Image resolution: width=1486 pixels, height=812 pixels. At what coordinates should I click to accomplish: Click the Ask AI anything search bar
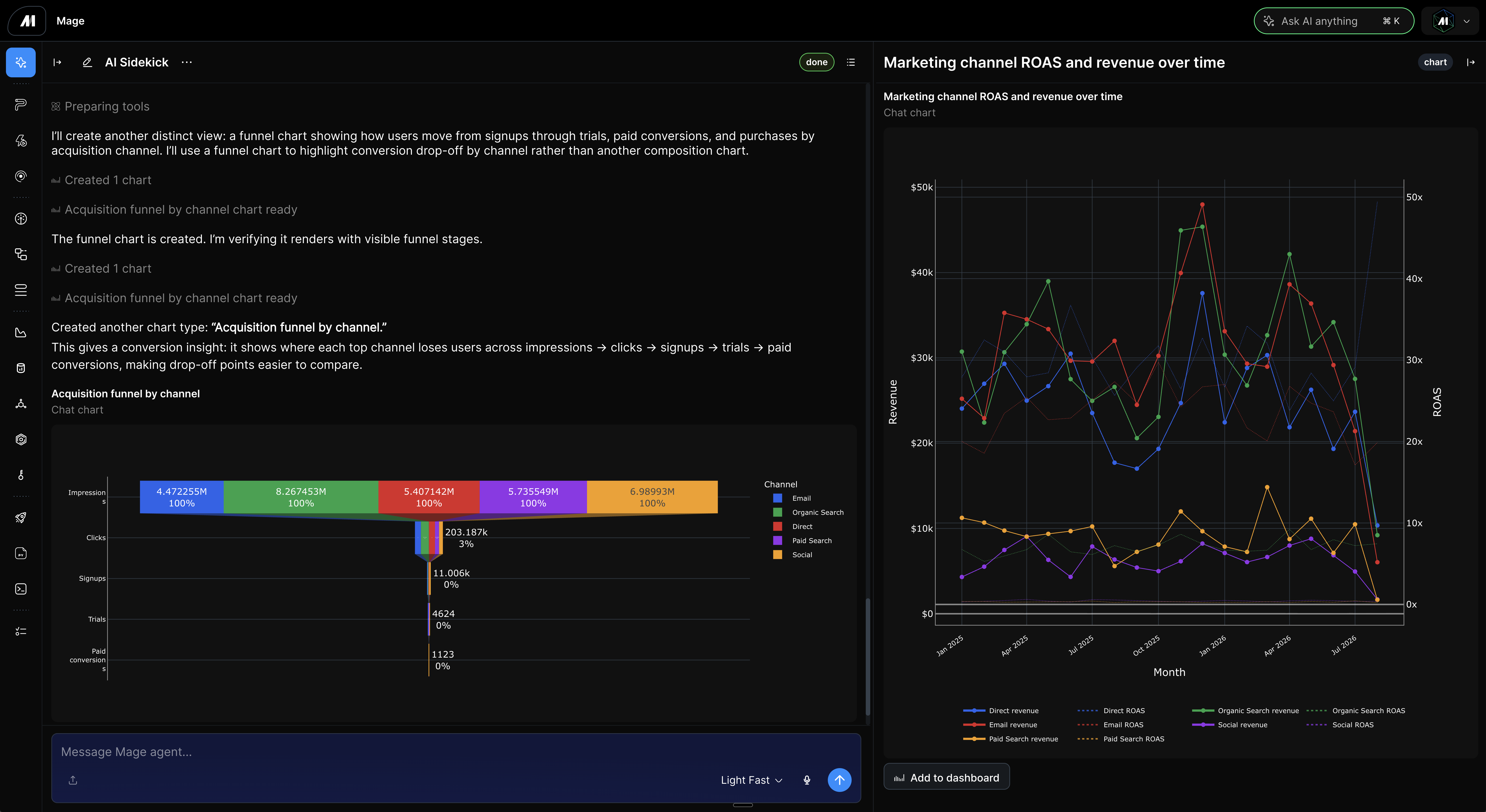coord(1334,21)
